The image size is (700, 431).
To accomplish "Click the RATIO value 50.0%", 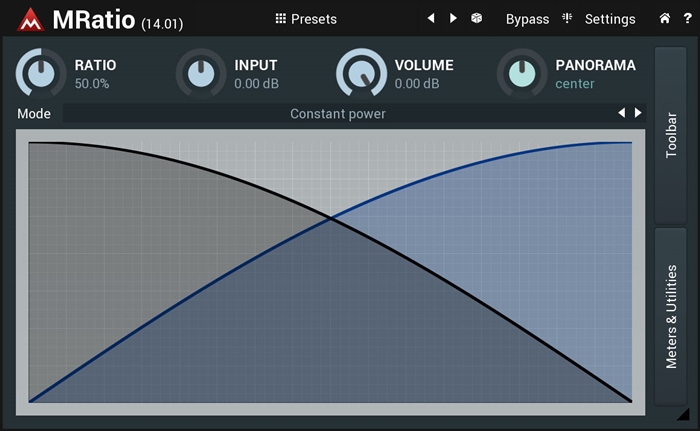I will (92, 84).
